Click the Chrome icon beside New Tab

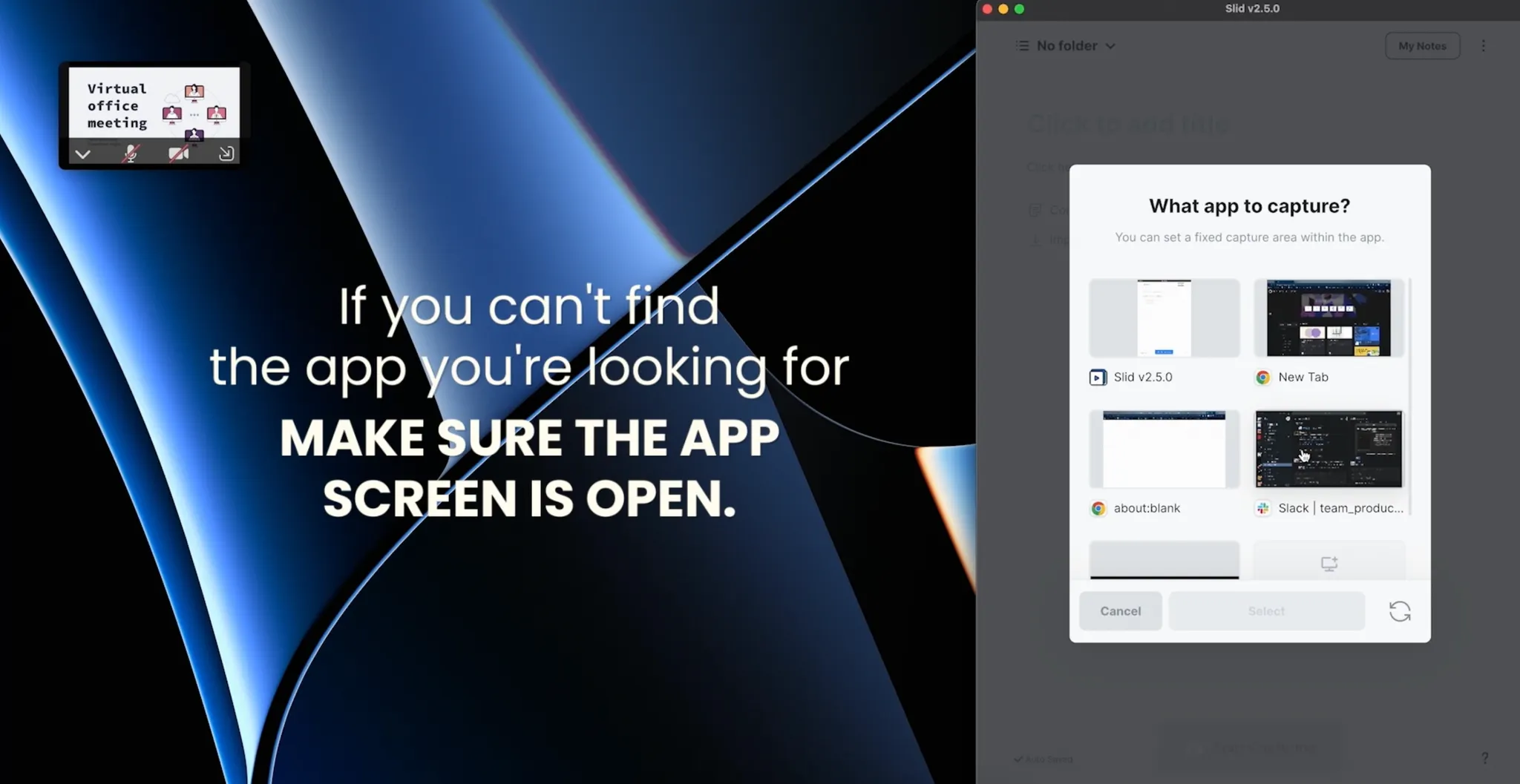click(1262, 378)
